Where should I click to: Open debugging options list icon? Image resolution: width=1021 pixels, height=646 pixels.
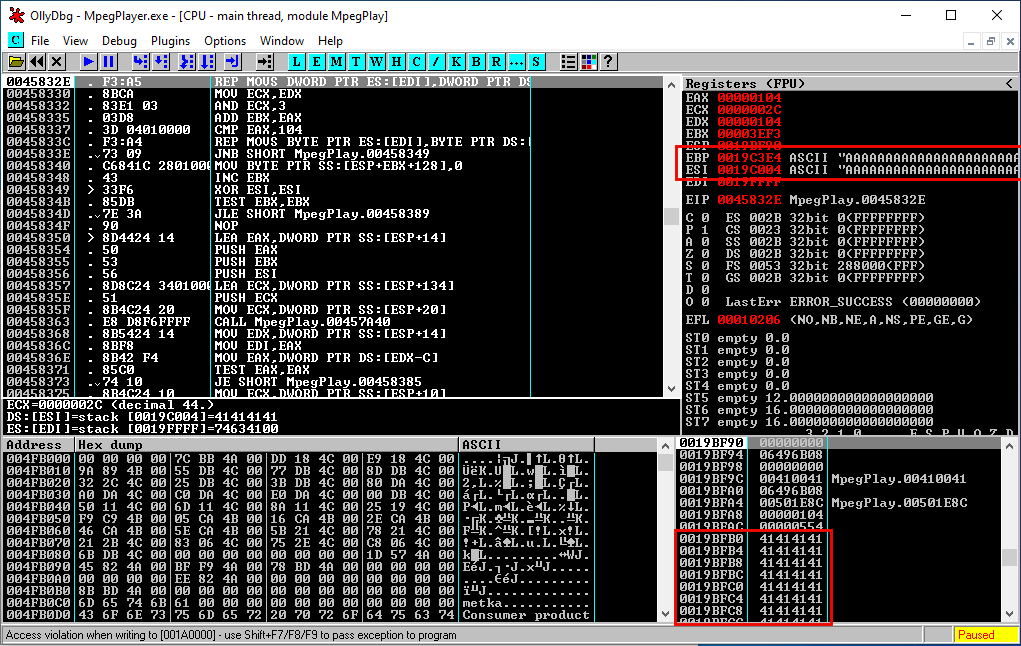pos(568,62)
